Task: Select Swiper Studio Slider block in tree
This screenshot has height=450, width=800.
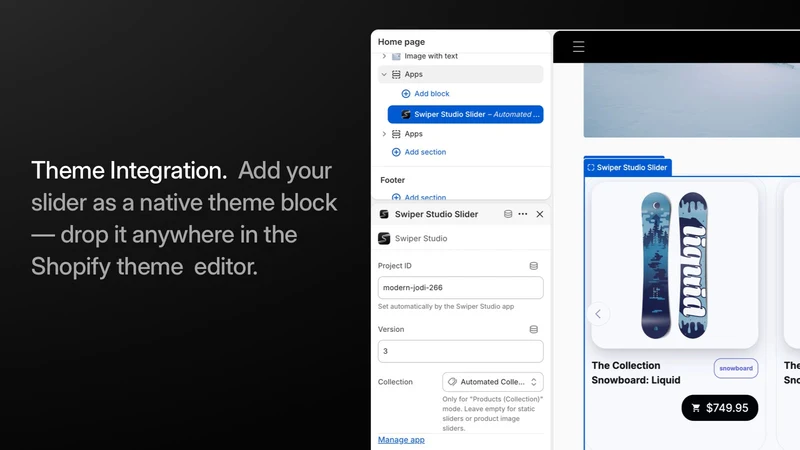Action: point(465,114)
